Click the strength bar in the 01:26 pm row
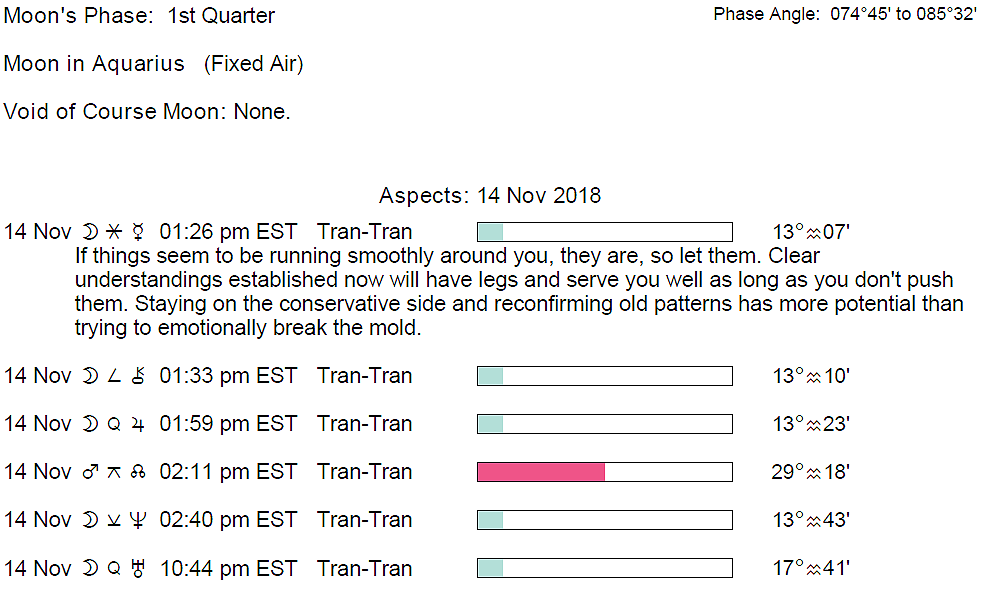The height and width of the screenshot is (591, 983). (x=604, y=233)
